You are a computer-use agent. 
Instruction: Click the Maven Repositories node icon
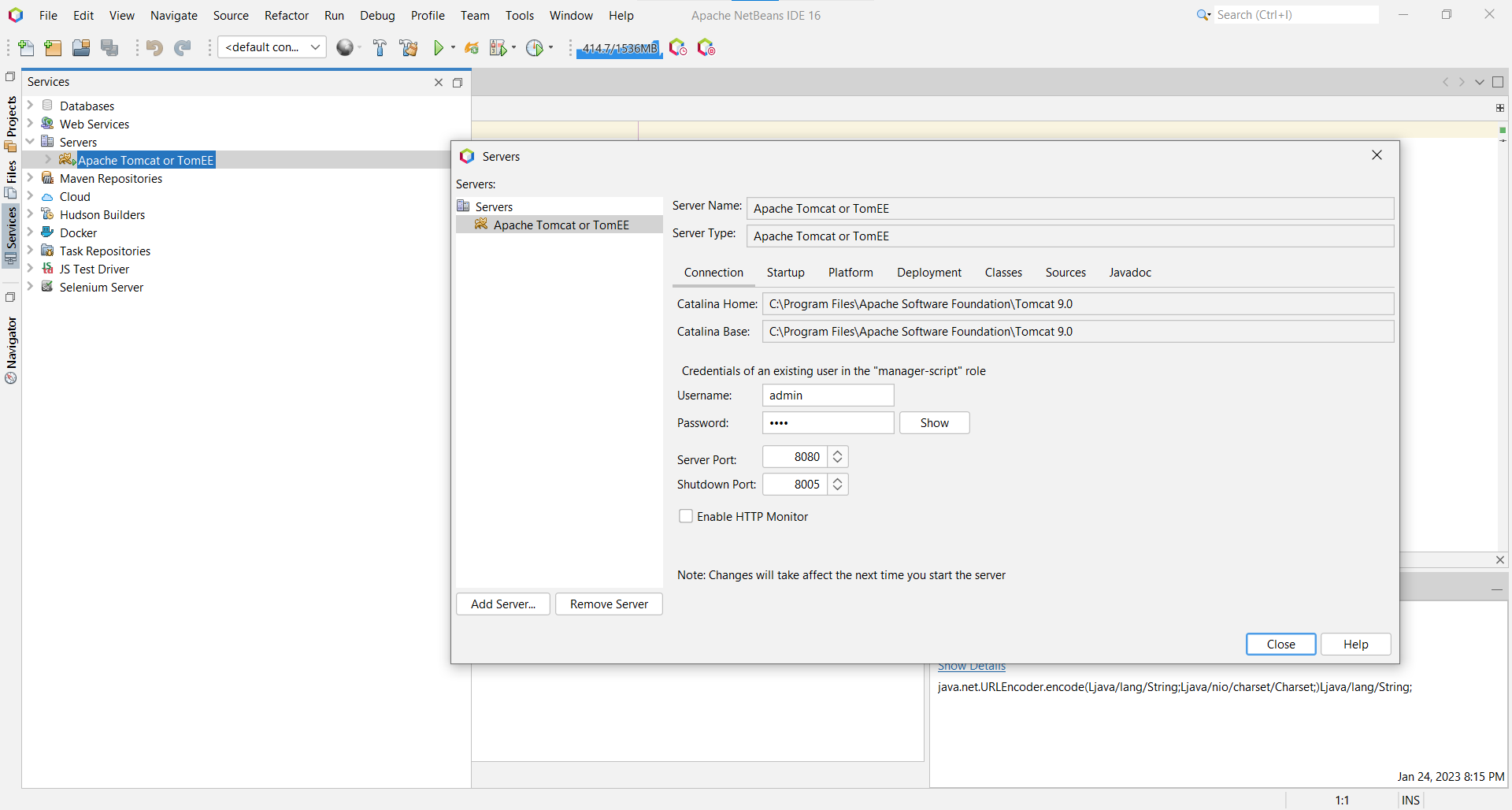(47, 178)
